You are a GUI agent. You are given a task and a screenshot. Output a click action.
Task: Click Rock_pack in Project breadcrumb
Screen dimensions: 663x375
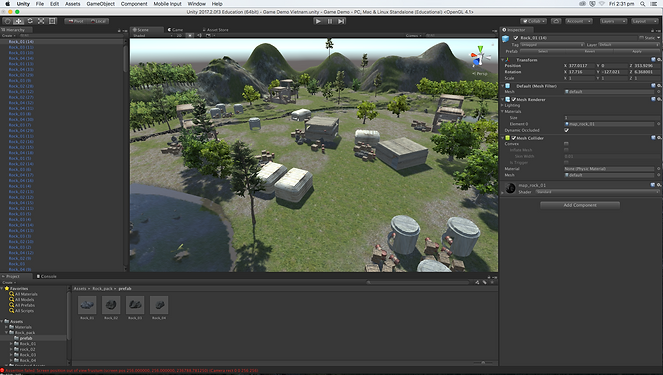(102, 288)
